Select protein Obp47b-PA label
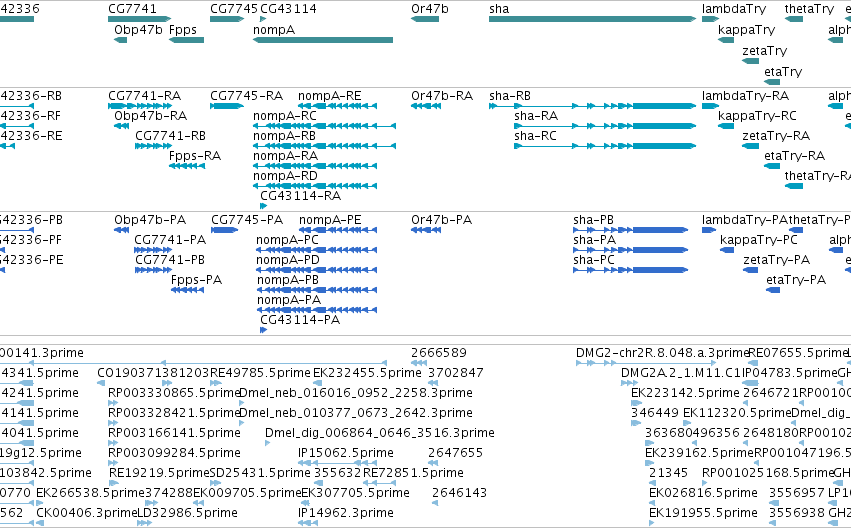Viewport: 851px width, 528px height. pos(150,220)
